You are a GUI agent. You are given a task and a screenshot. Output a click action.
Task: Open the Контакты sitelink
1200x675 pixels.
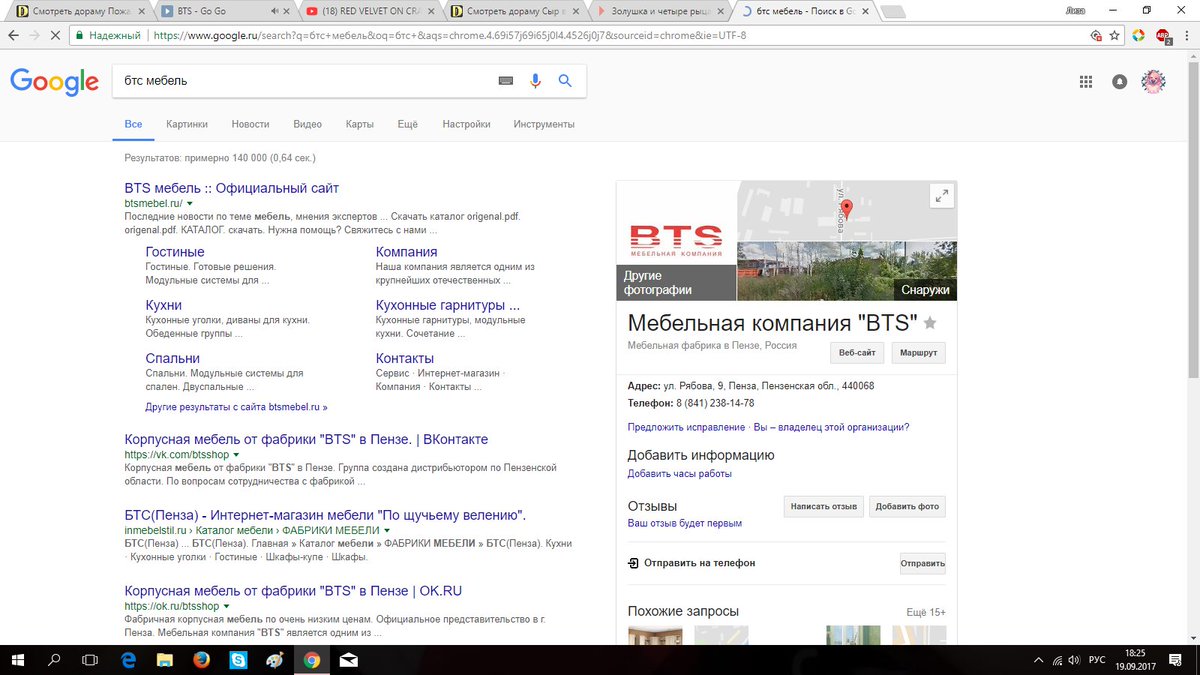tap(405, 358)
